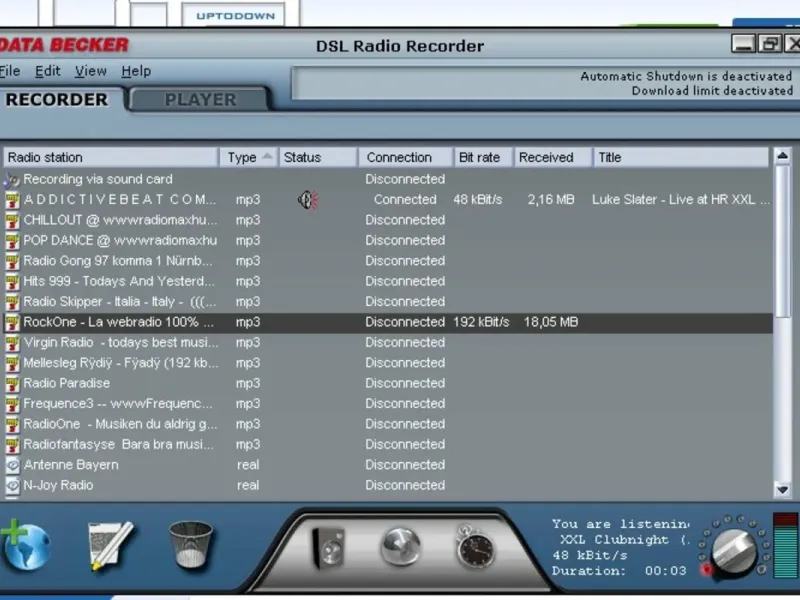The height and width of the screenshot is (600, 800).
Task: Open the File menu
Action: (10, 71)
